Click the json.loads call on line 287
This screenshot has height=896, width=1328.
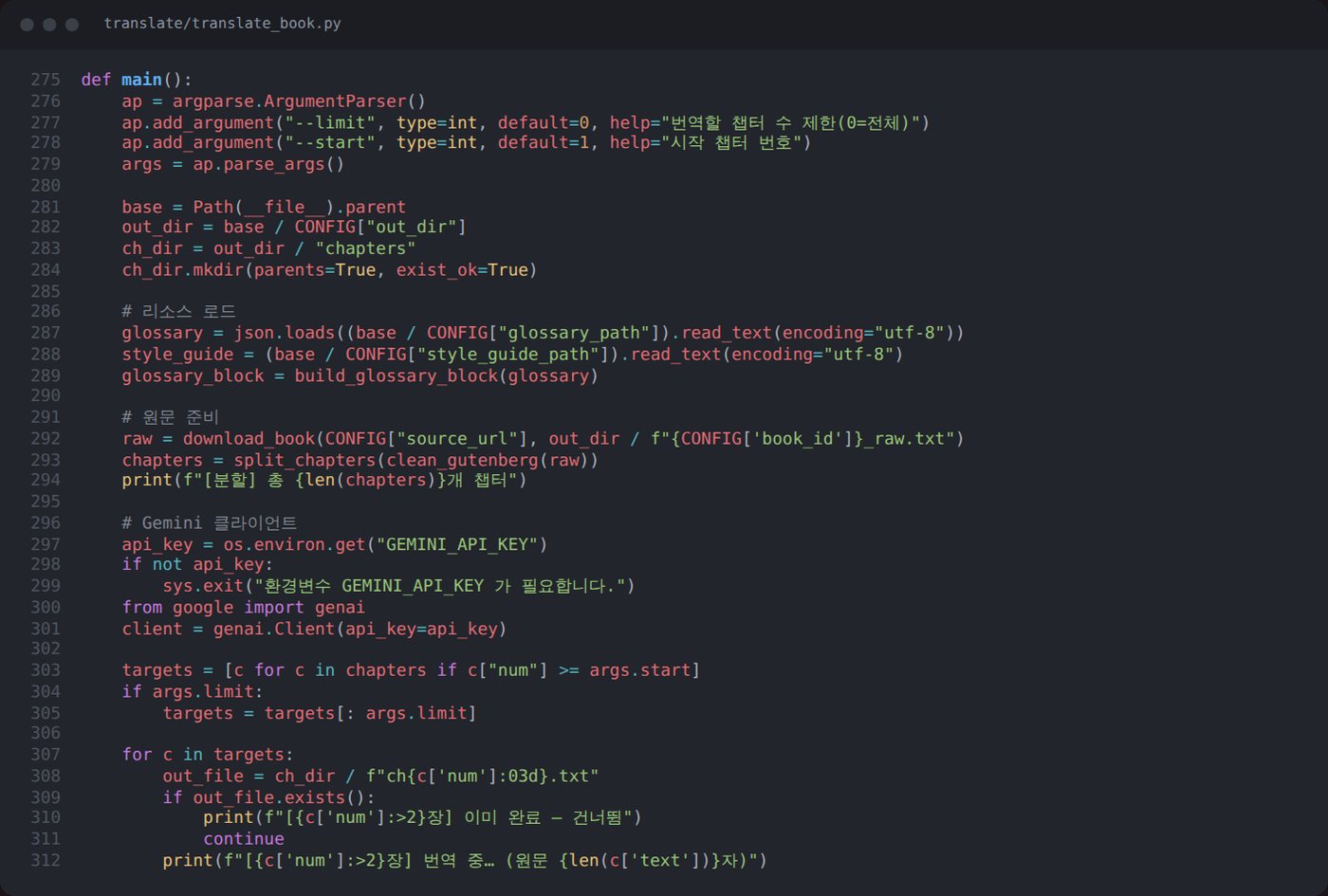[285, 333]
